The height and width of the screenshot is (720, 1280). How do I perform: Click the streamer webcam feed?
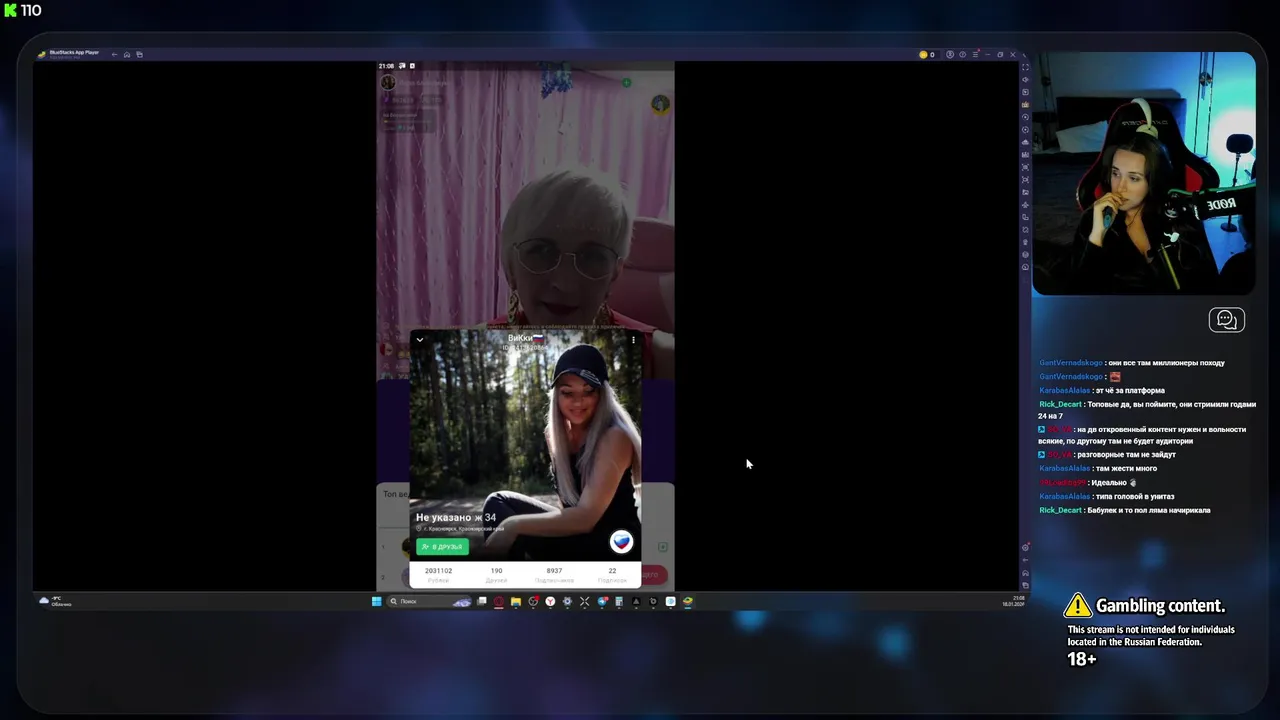tap(1143, 174)
